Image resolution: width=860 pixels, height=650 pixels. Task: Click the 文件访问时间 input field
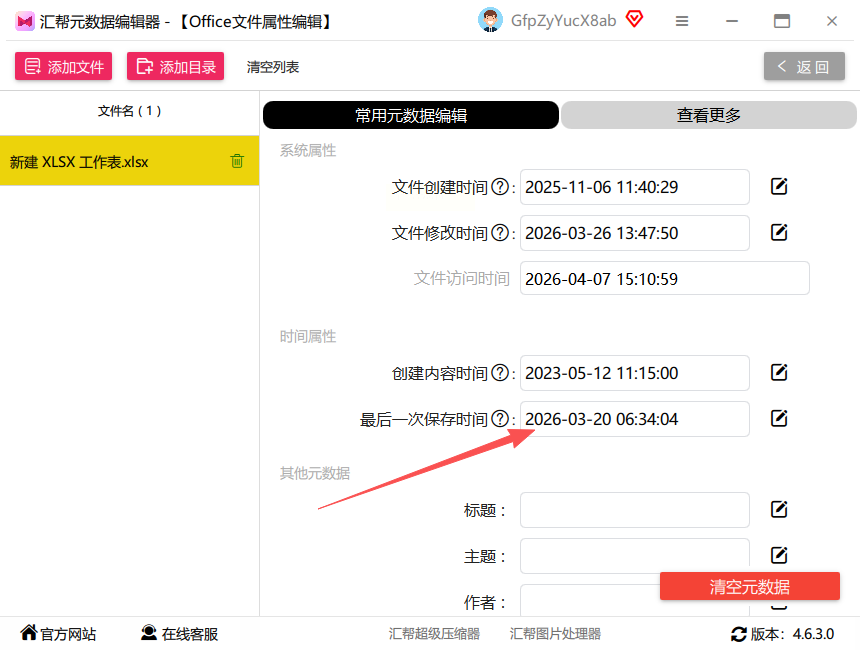pos(665,278)
